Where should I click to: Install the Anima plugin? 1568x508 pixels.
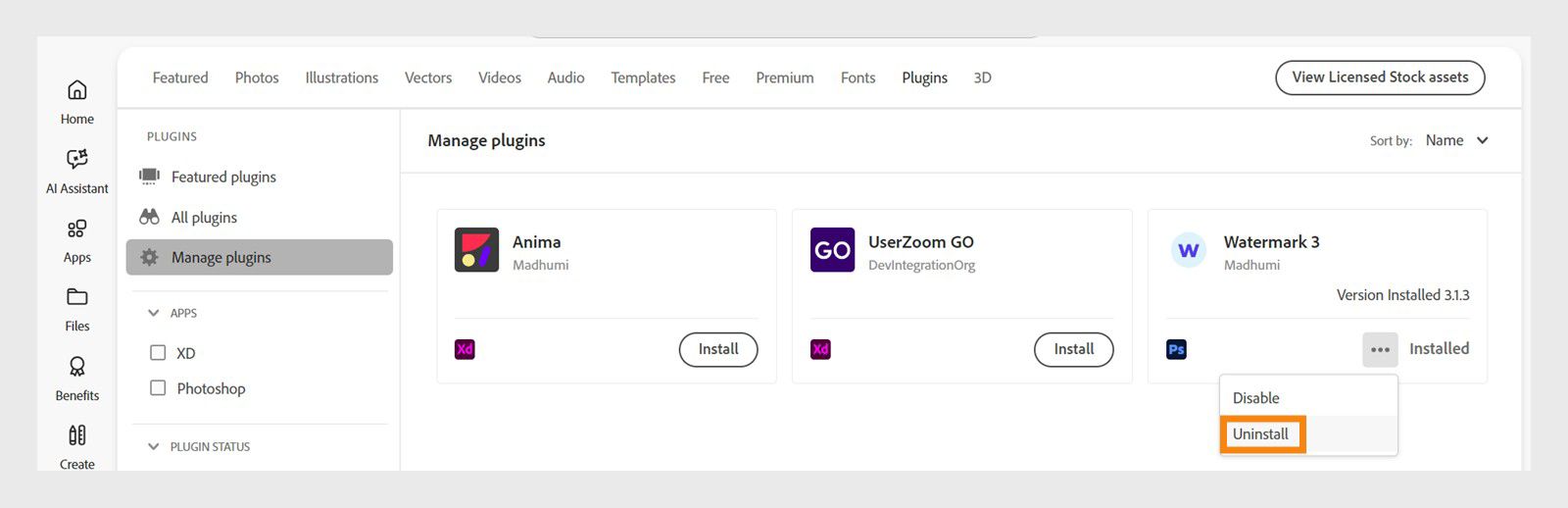pos(718,349)
